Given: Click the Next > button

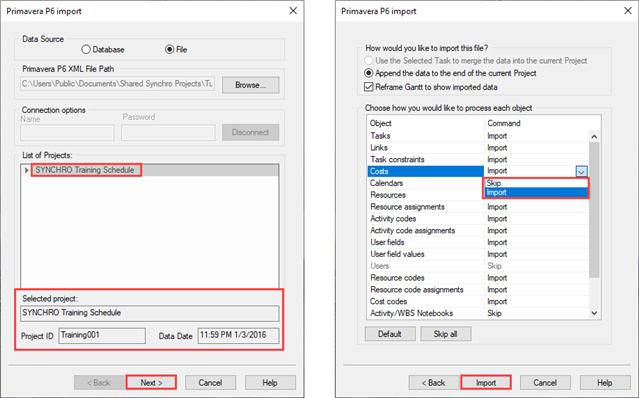Looking at the screenshot, I should pos(151,383).
